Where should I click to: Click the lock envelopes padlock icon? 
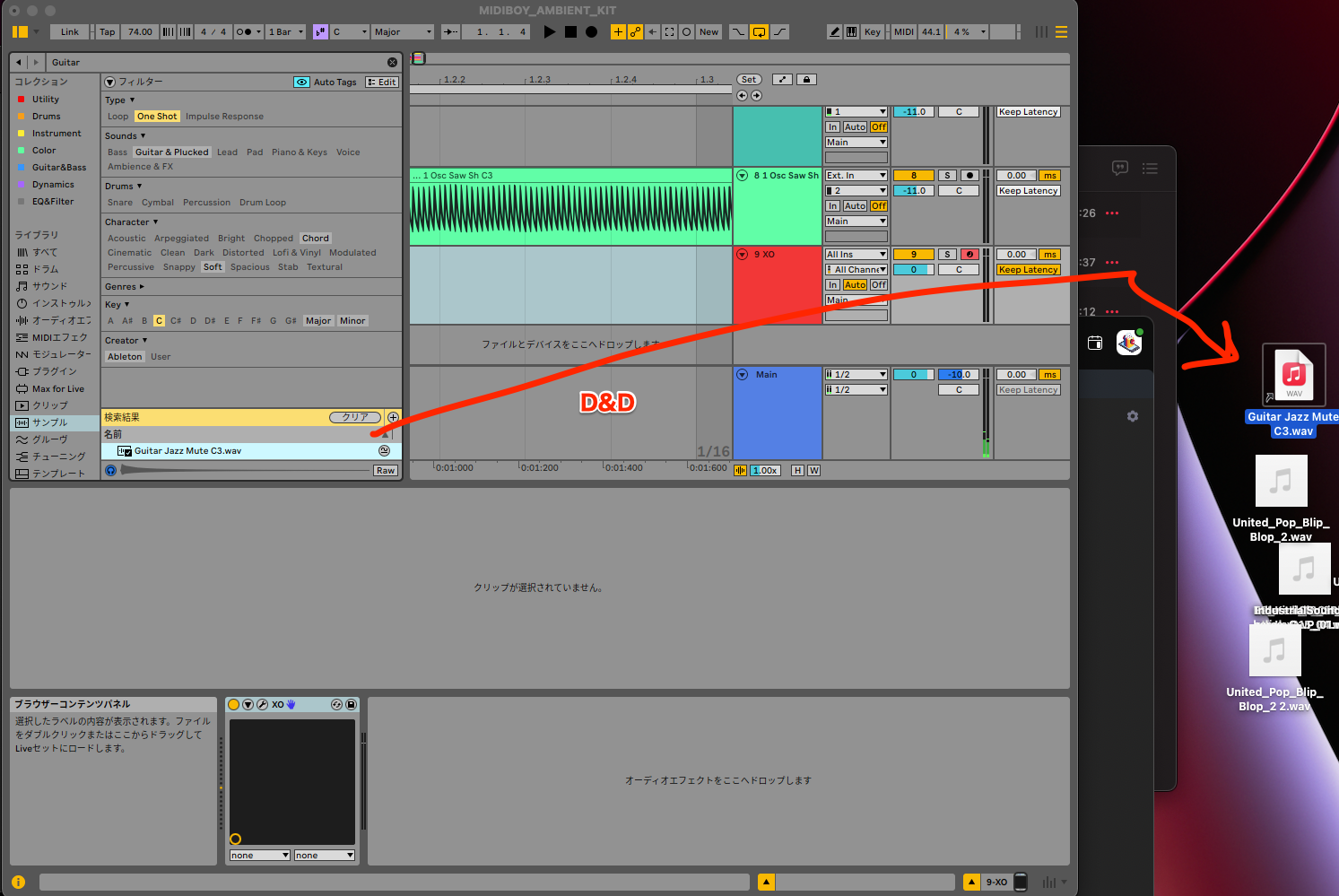click(806, 80)
